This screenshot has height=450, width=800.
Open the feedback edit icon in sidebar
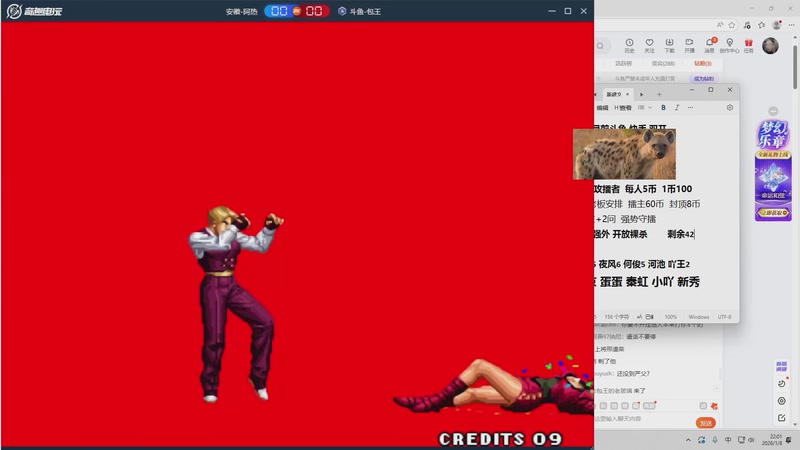pyautogui.click(x=782, y=418)
